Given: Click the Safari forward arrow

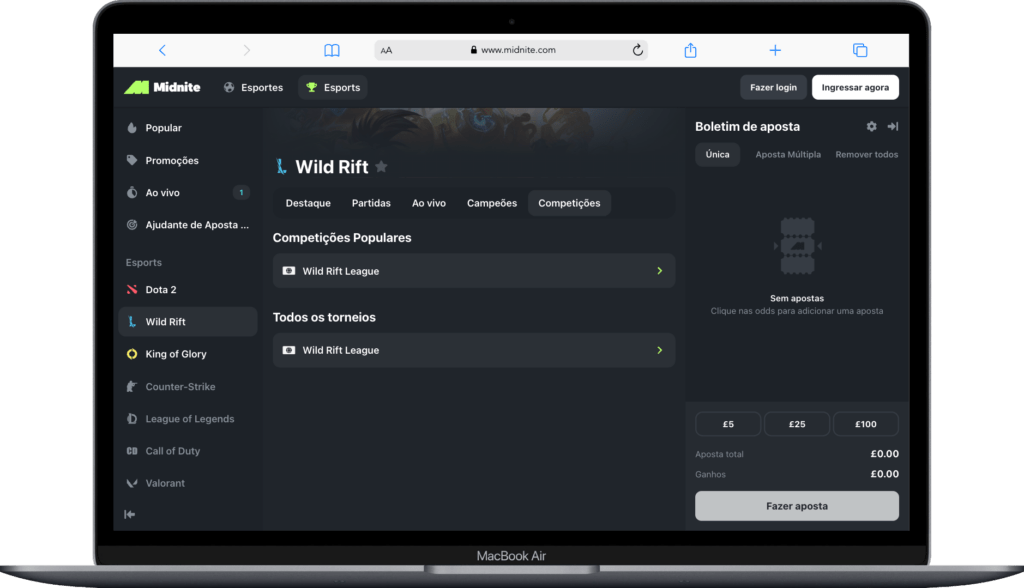Looking at the screenshot, I should click(x=246, y=50).
